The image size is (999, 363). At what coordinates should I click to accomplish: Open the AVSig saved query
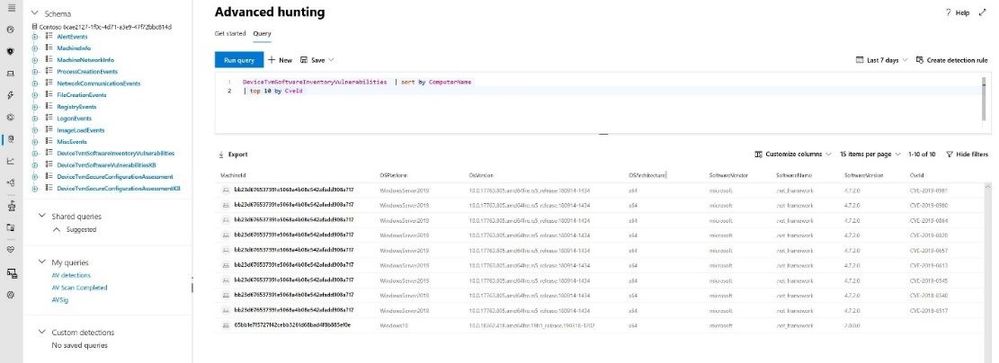60,300
